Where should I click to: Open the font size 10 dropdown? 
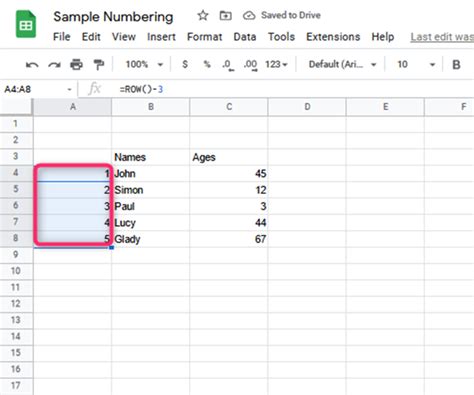click(416, 64)
